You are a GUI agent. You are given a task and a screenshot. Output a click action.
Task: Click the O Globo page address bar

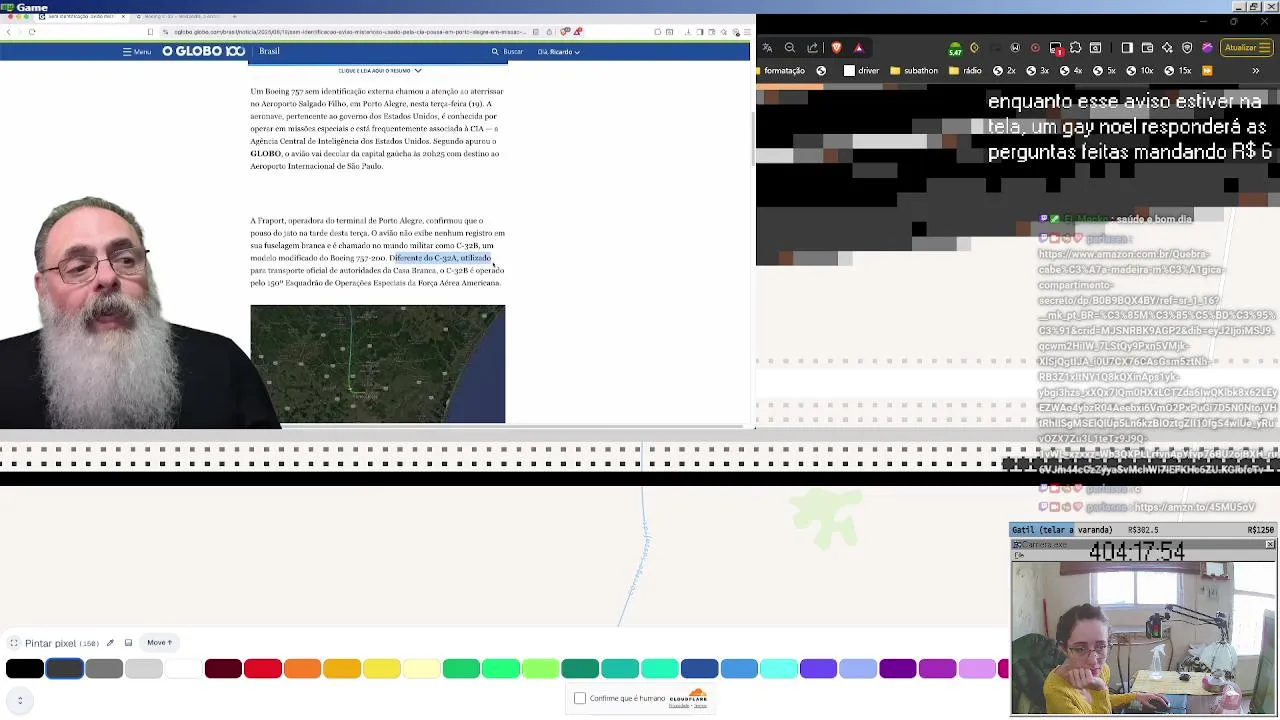350,32
